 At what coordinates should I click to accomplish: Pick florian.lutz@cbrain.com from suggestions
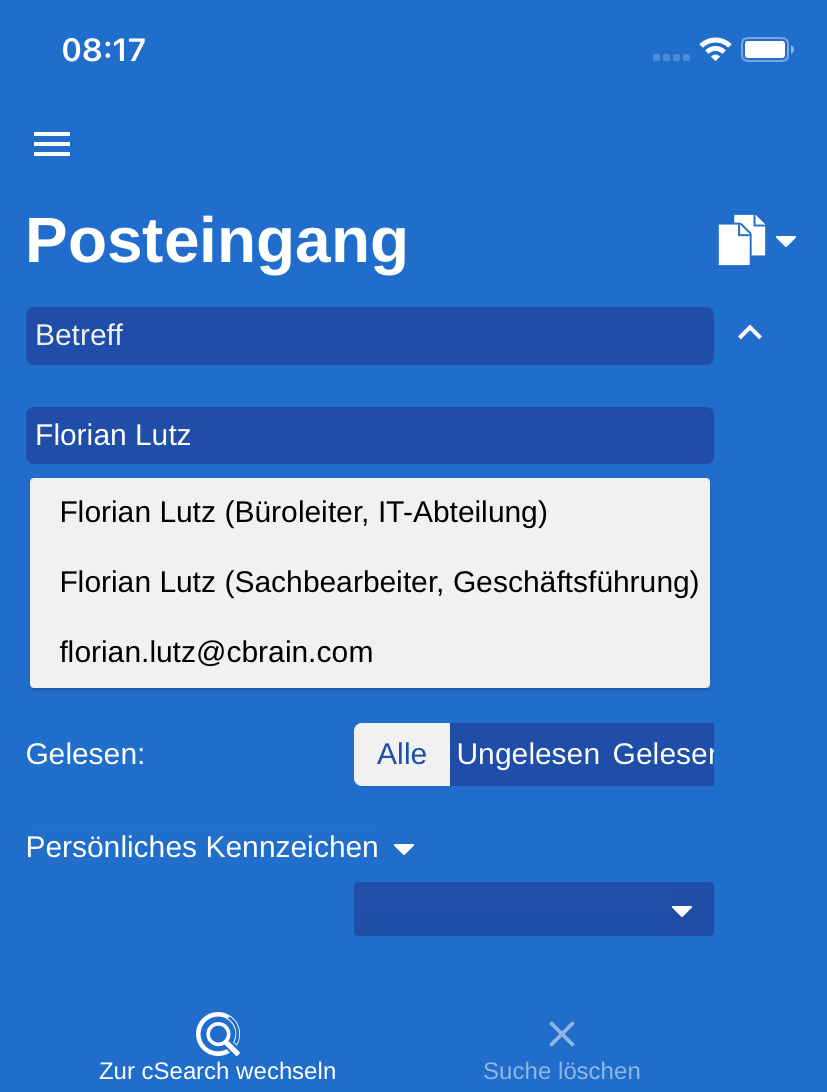[216, 652]
